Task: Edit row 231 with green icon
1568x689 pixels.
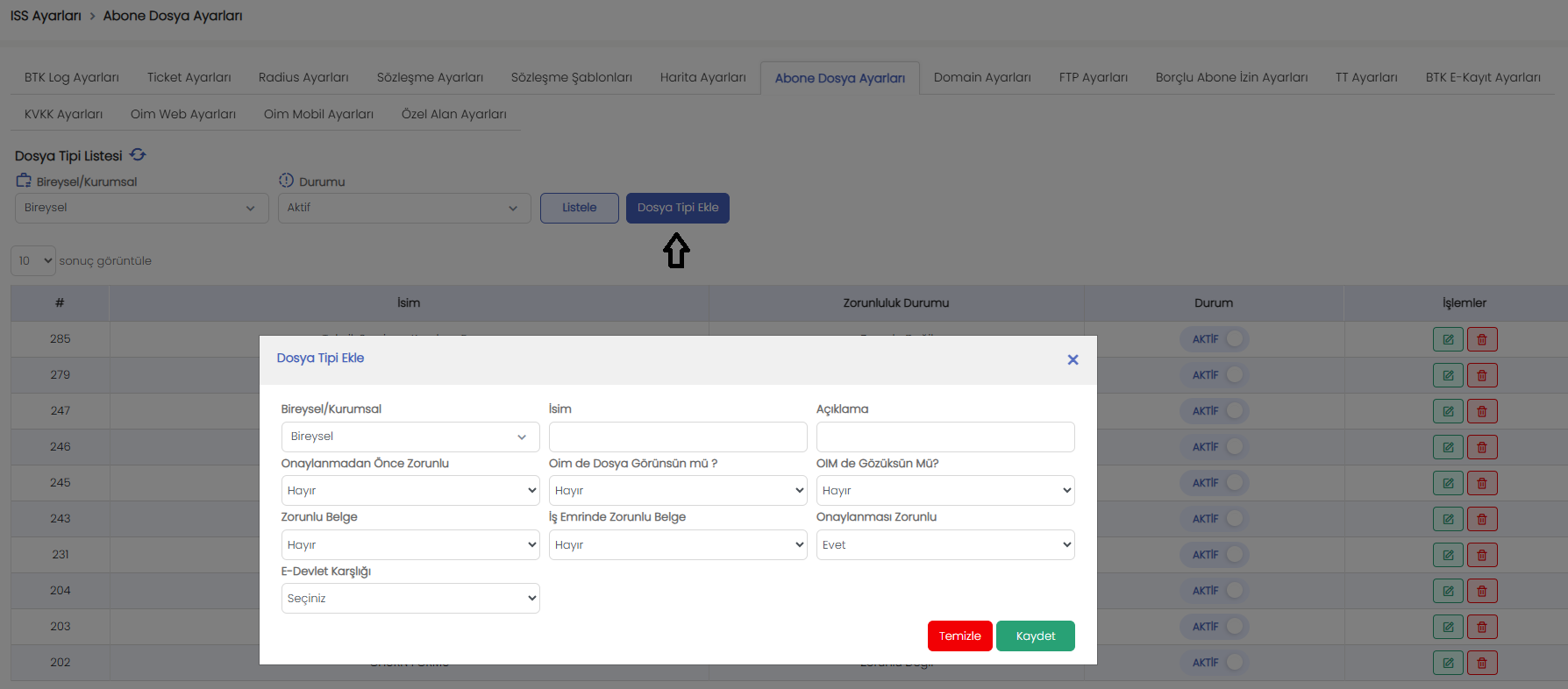Action: (1448, 555)
